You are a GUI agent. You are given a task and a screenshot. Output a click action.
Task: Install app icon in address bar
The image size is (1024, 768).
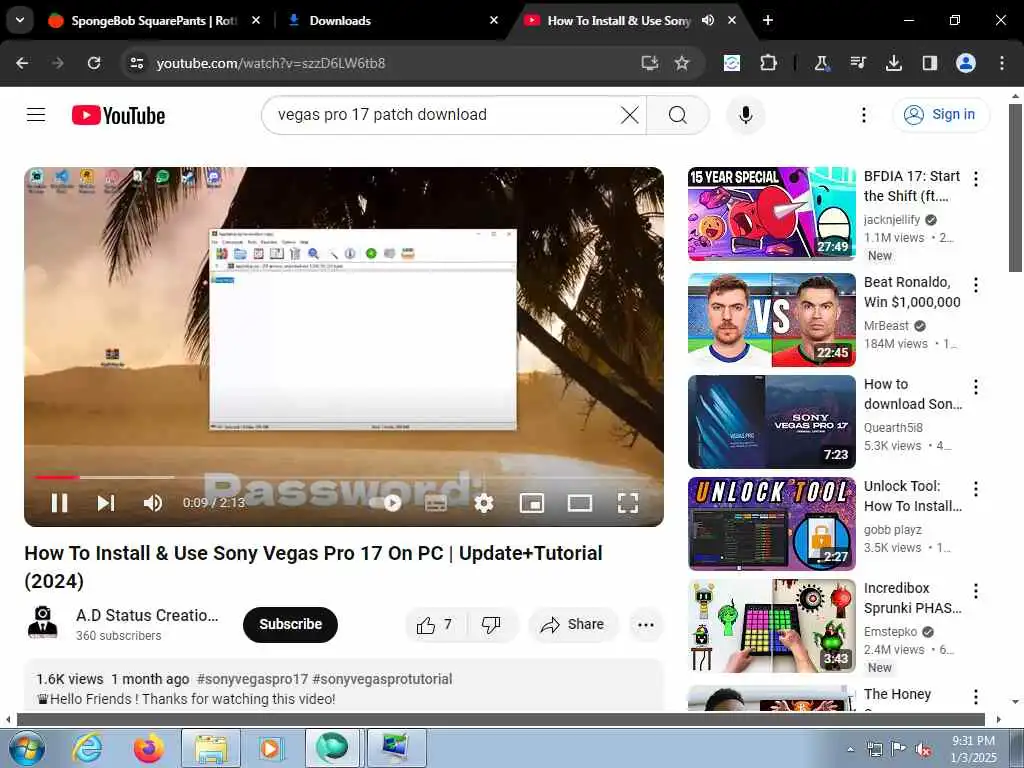pyautogui.click(x=649, y=63)
